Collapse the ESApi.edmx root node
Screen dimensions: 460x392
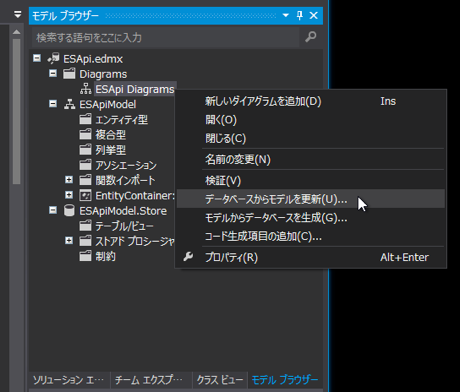[37, 58]
